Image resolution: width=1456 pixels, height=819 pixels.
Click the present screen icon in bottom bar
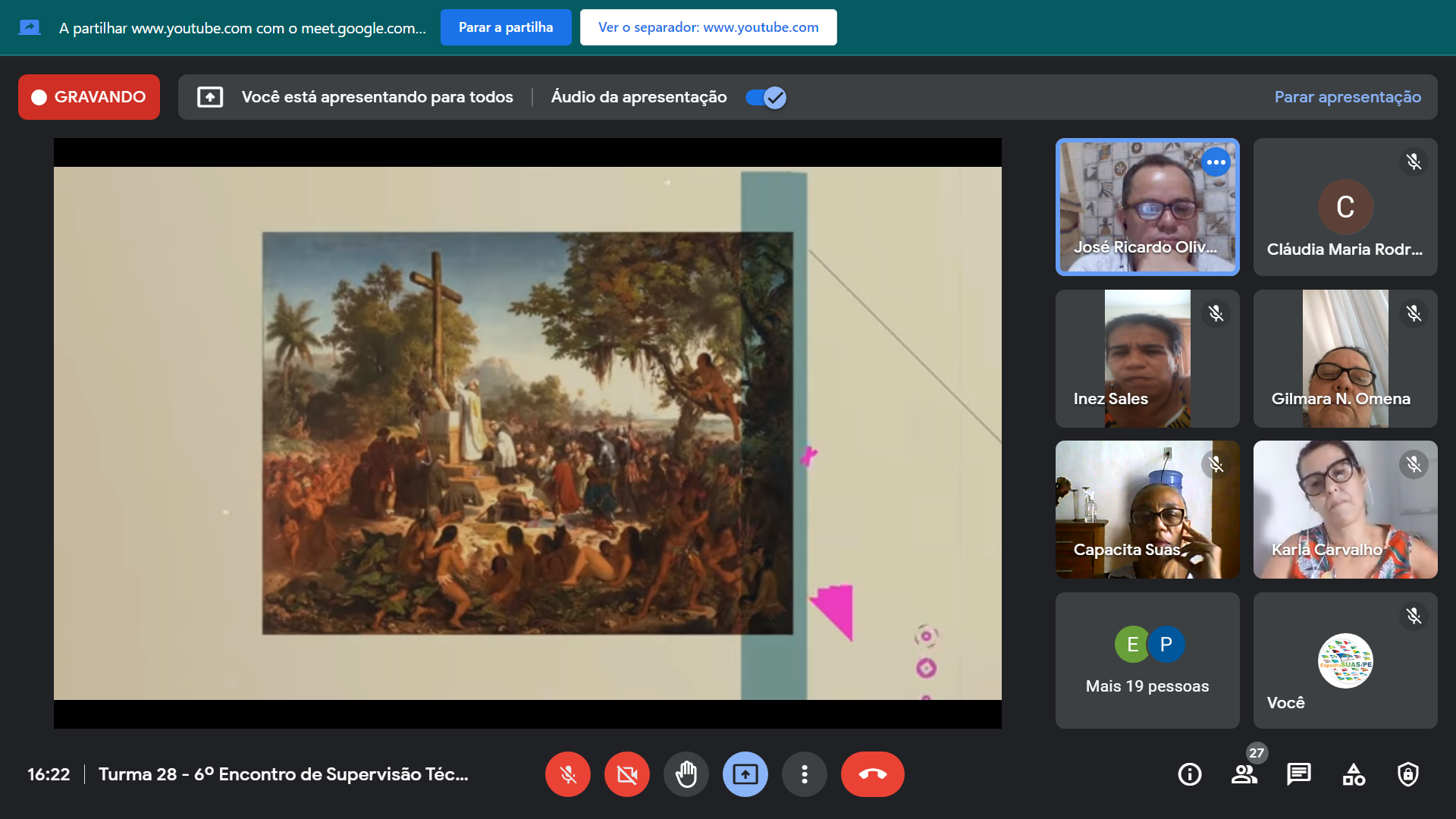(x=745, y=774)
